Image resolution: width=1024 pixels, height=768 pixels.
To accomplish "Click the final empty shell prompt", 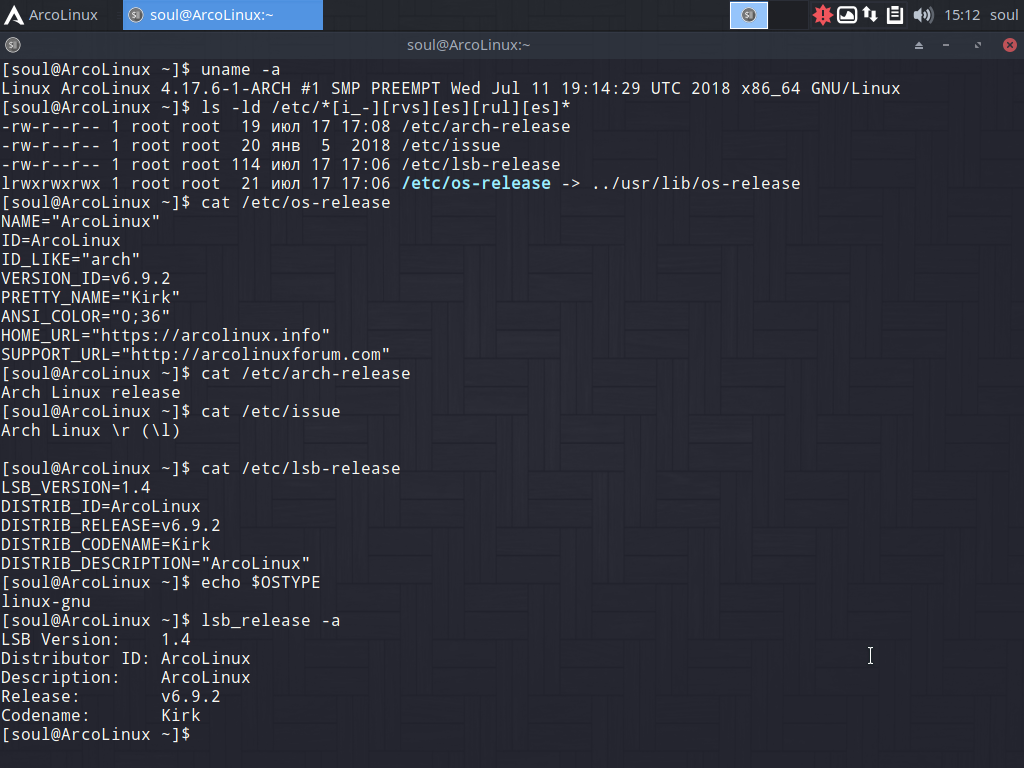I will point(96,735).
